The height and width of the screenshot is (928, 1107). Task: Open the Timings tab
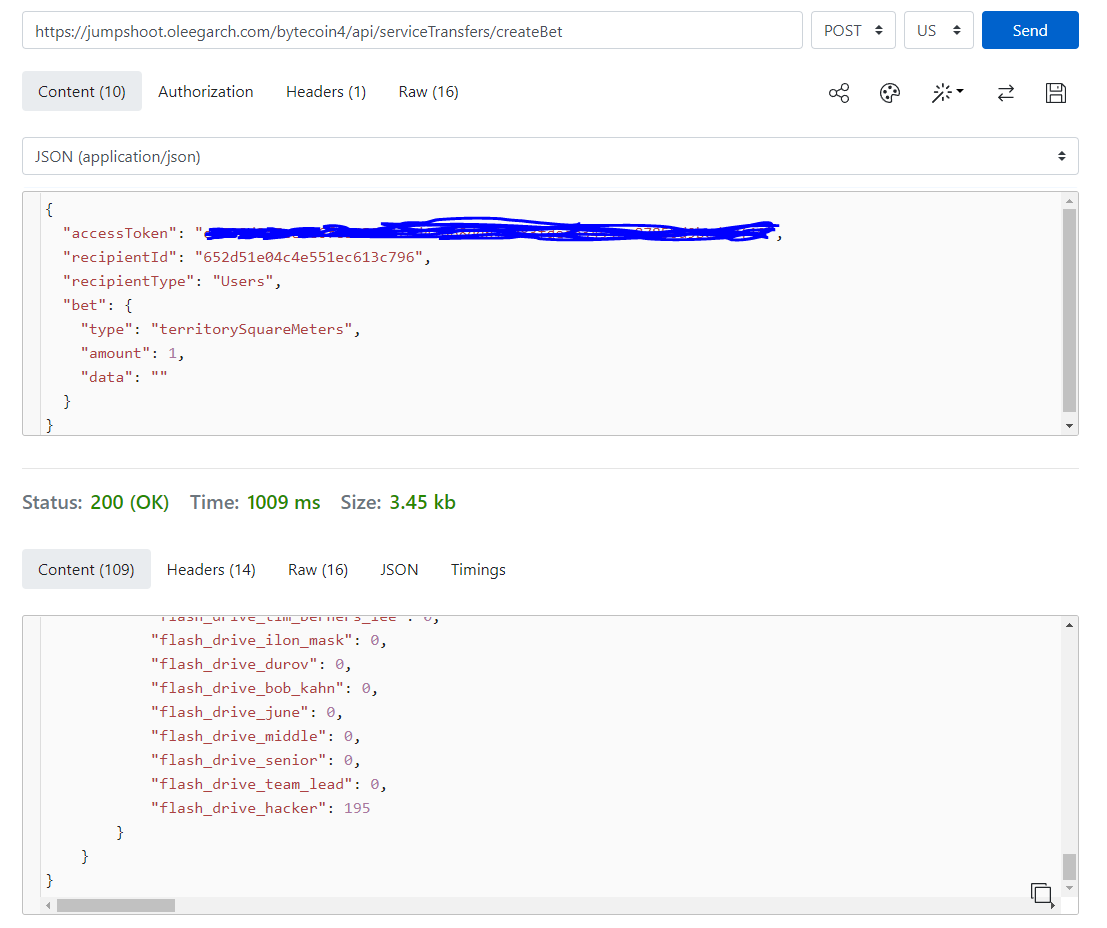point(478,569)
